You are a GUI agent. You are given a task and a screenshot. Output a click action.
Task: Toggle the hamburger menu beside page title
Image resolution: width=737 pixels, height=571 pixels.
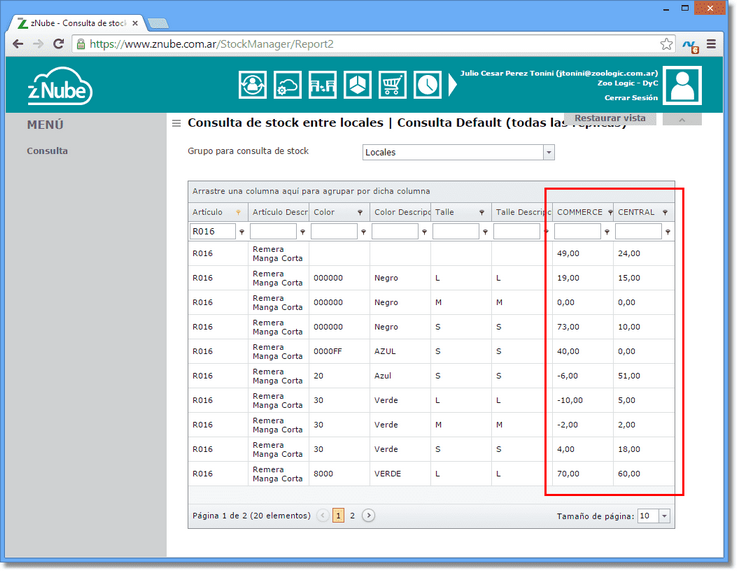tap(176, 124)
